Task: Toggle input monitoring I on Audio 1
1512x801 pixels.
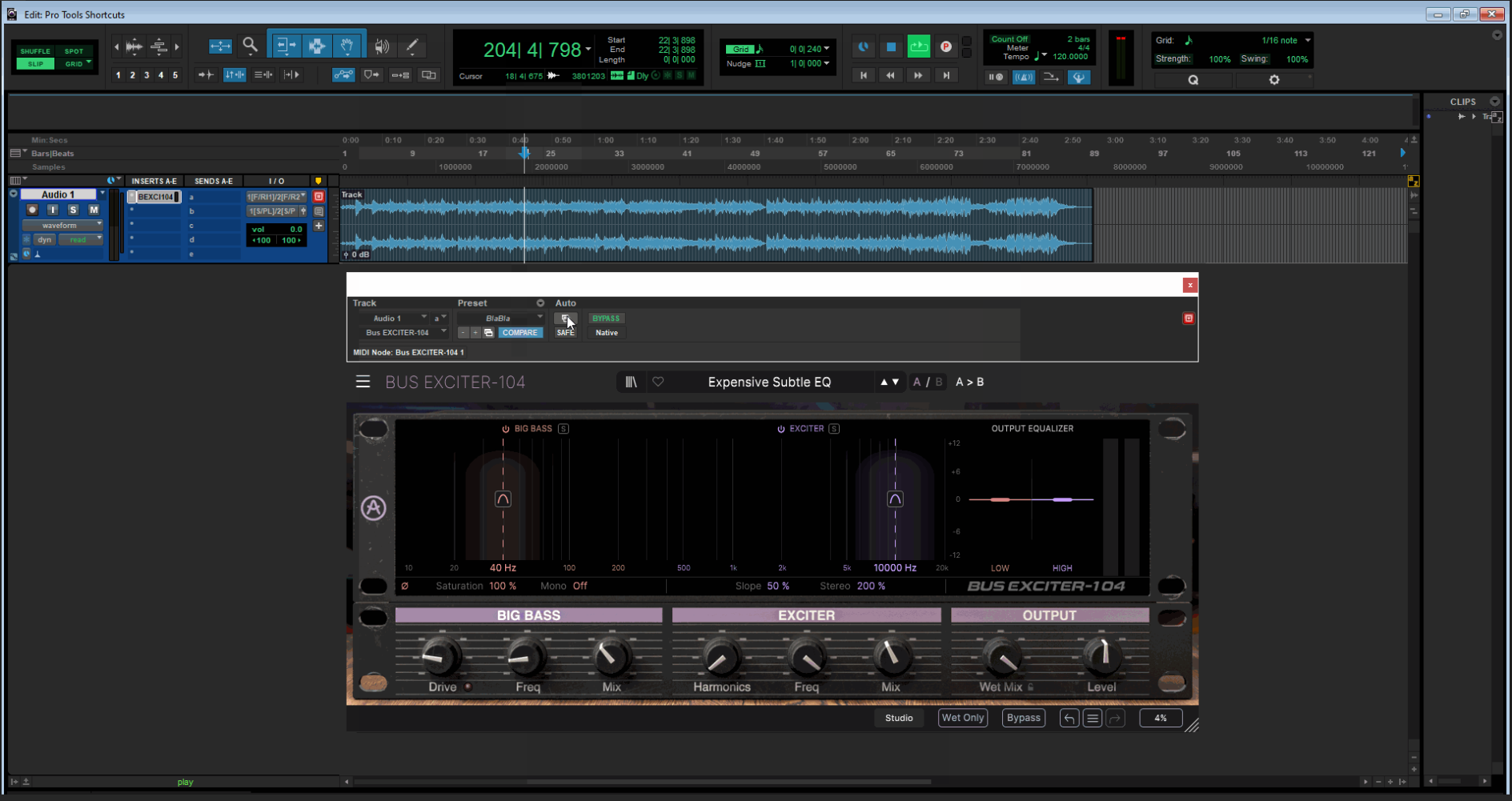Action: (53, 210)
